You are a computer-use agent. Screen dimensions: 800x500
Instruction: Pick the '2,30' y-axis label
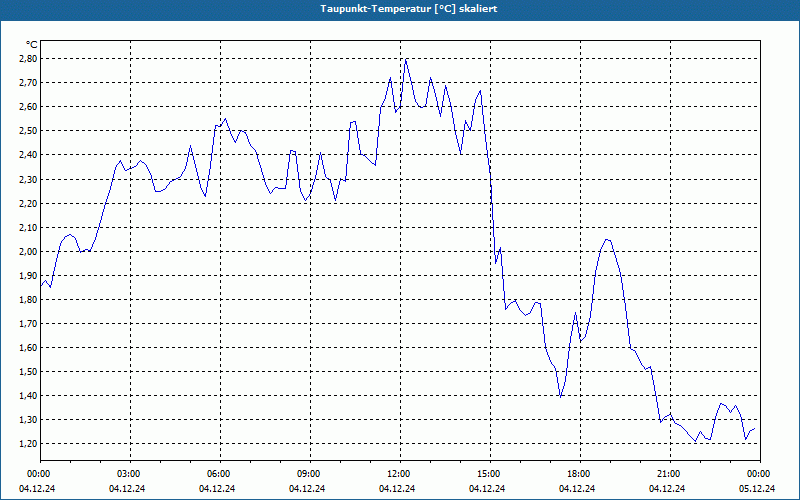pyautogui.click(x=28, y=180)
